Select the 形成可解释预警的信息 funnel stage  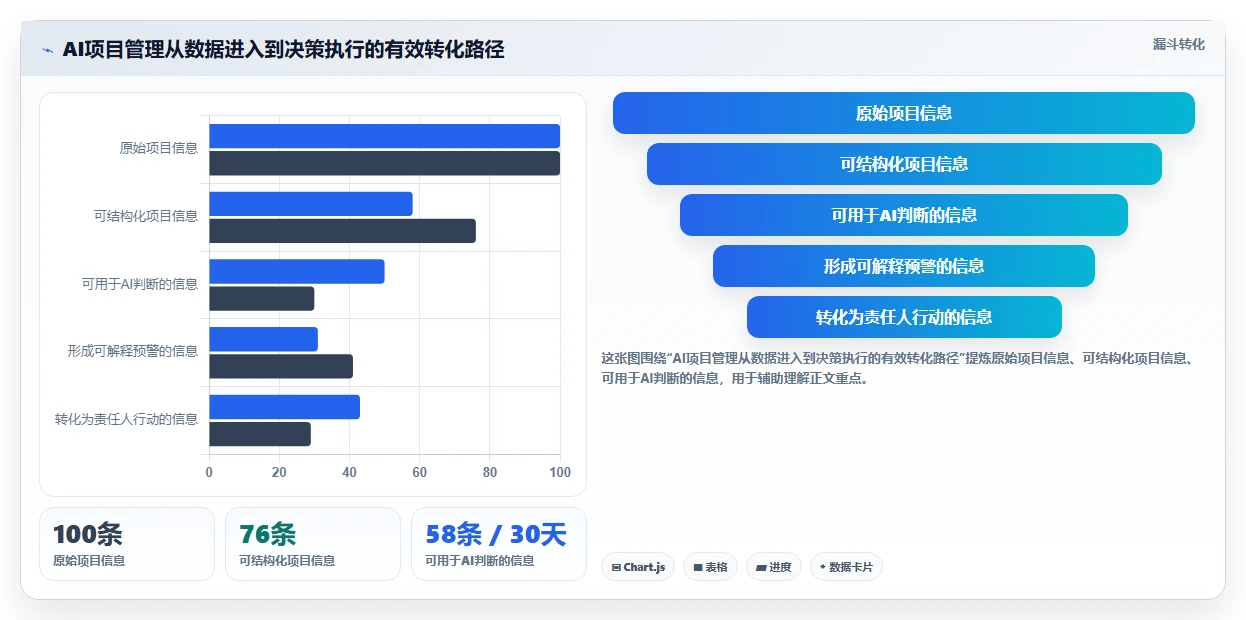[904, 266]
